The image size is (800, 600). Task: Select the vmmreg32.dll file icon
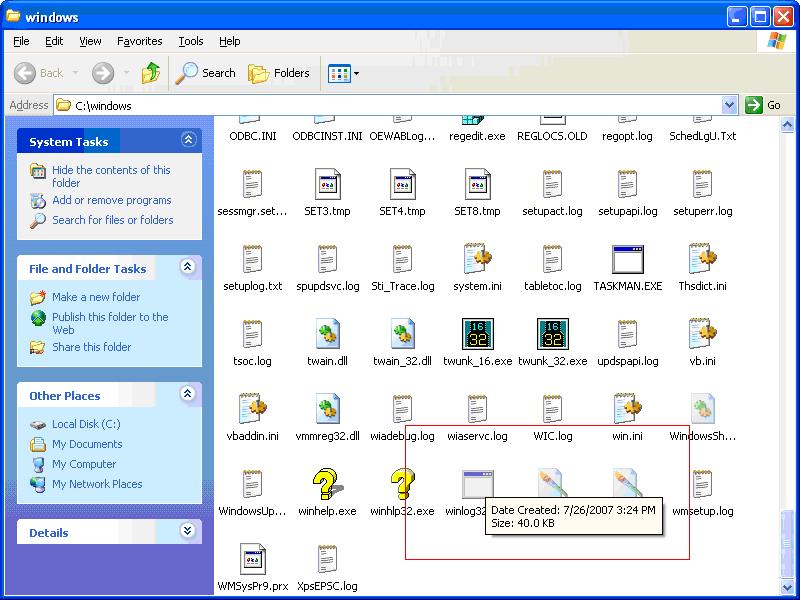point(328,409)
